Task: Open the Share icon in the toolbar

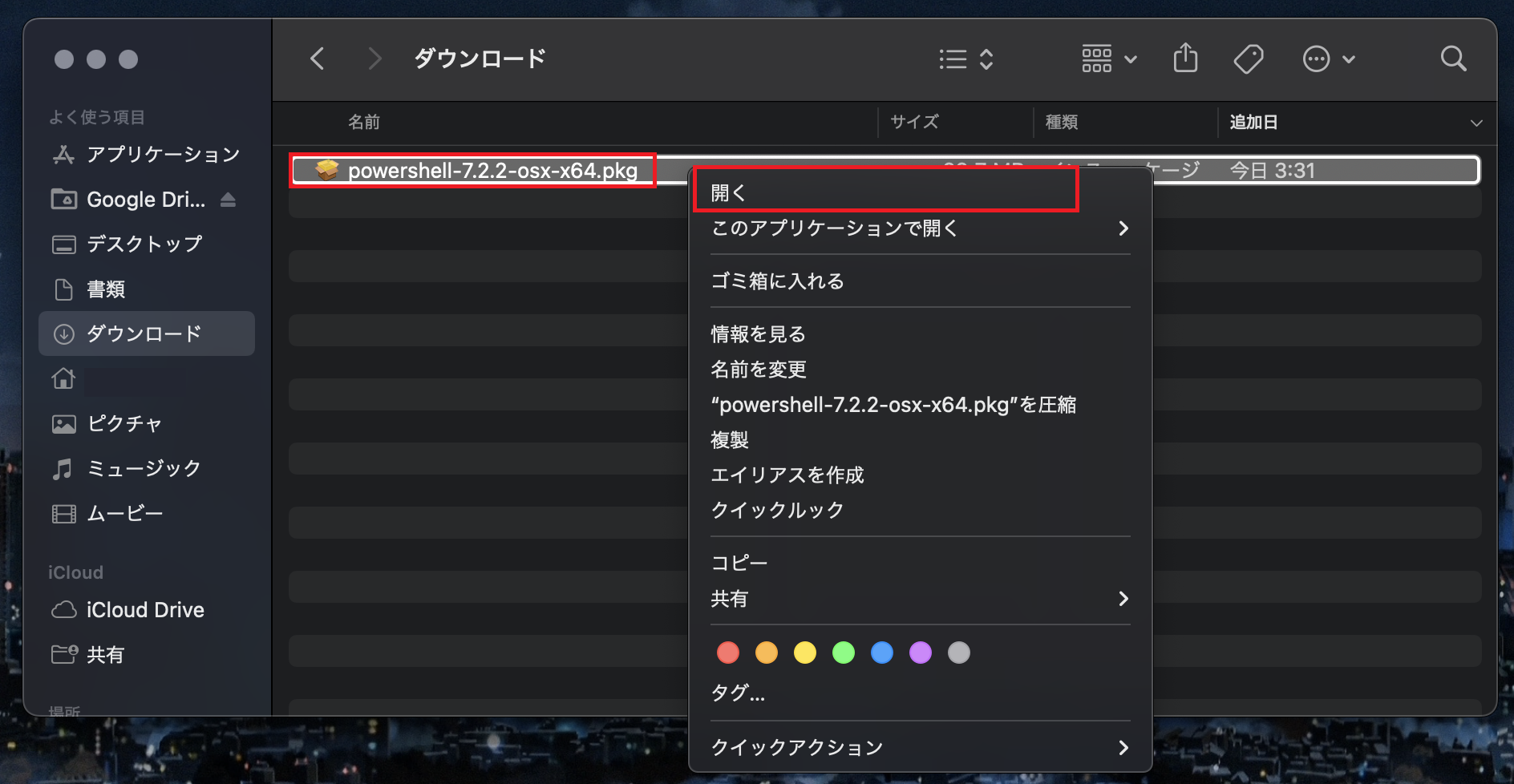Action: 1185,58
